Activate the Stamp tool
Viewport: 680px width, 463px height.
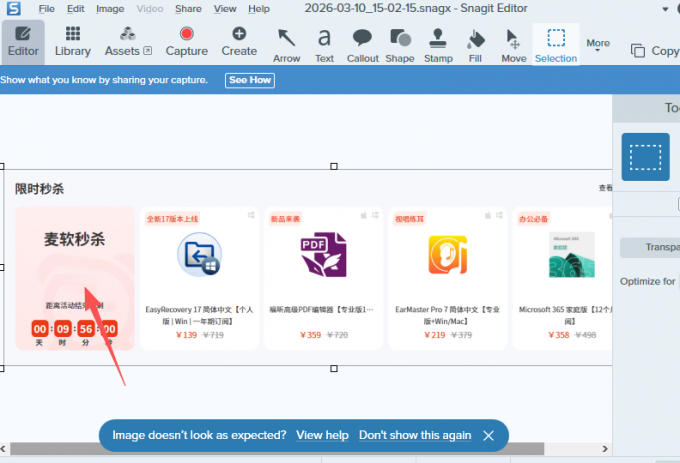[438, 44]
